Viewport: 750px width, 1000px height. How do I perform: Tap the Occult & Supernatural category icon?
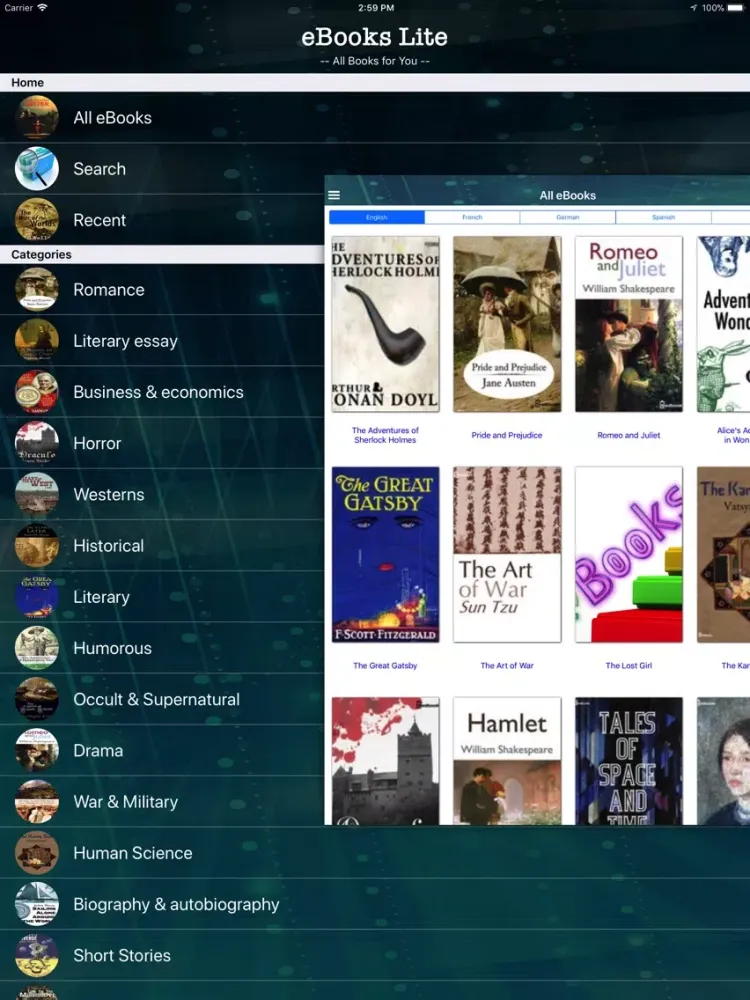(x=37, y=699)
